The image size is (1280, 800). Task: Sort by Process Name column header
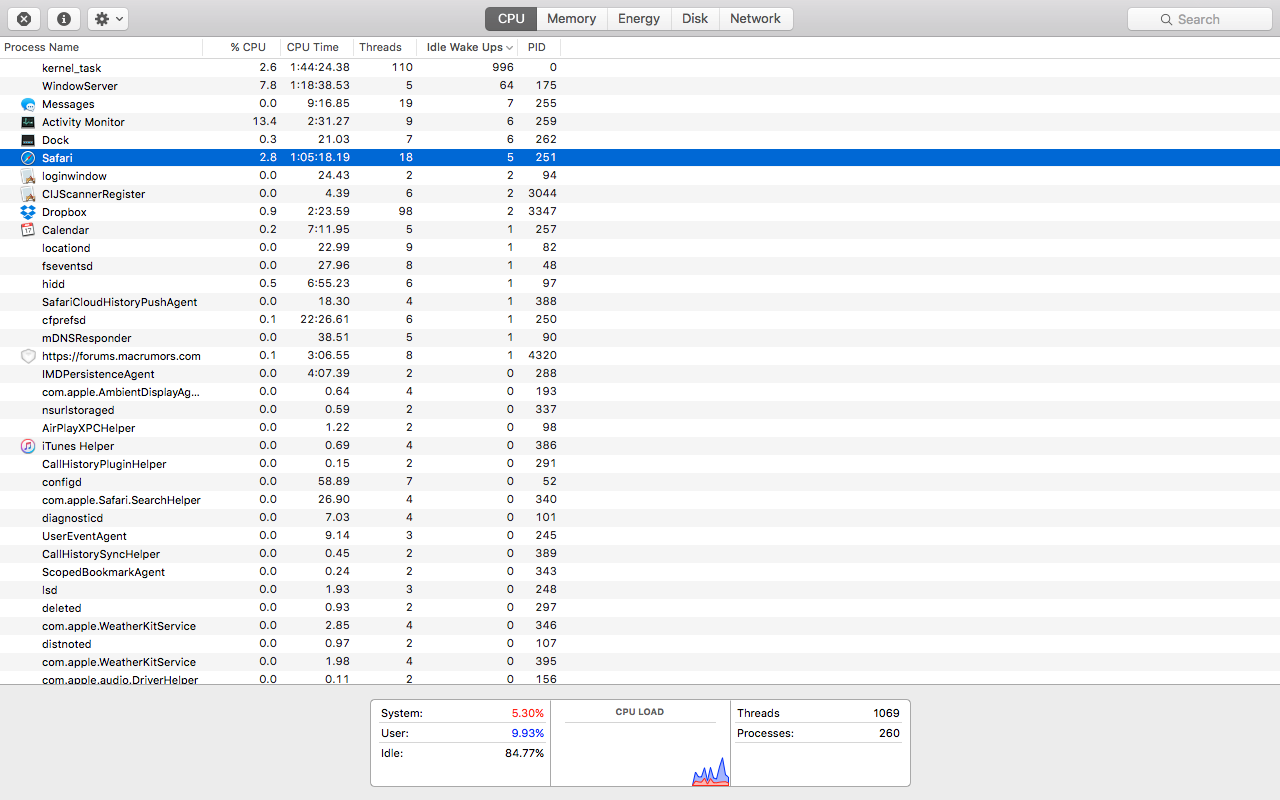point(101,47)
